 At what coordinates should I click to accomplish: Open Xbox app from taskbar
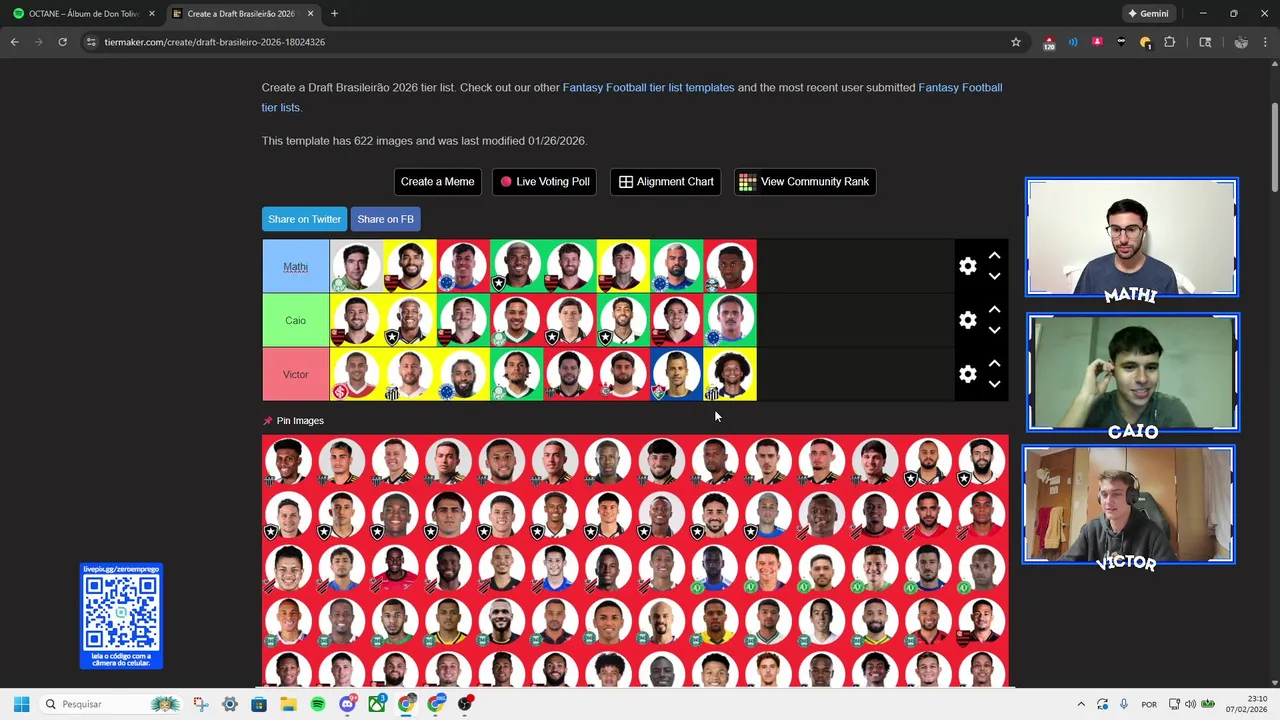[376, 704]
